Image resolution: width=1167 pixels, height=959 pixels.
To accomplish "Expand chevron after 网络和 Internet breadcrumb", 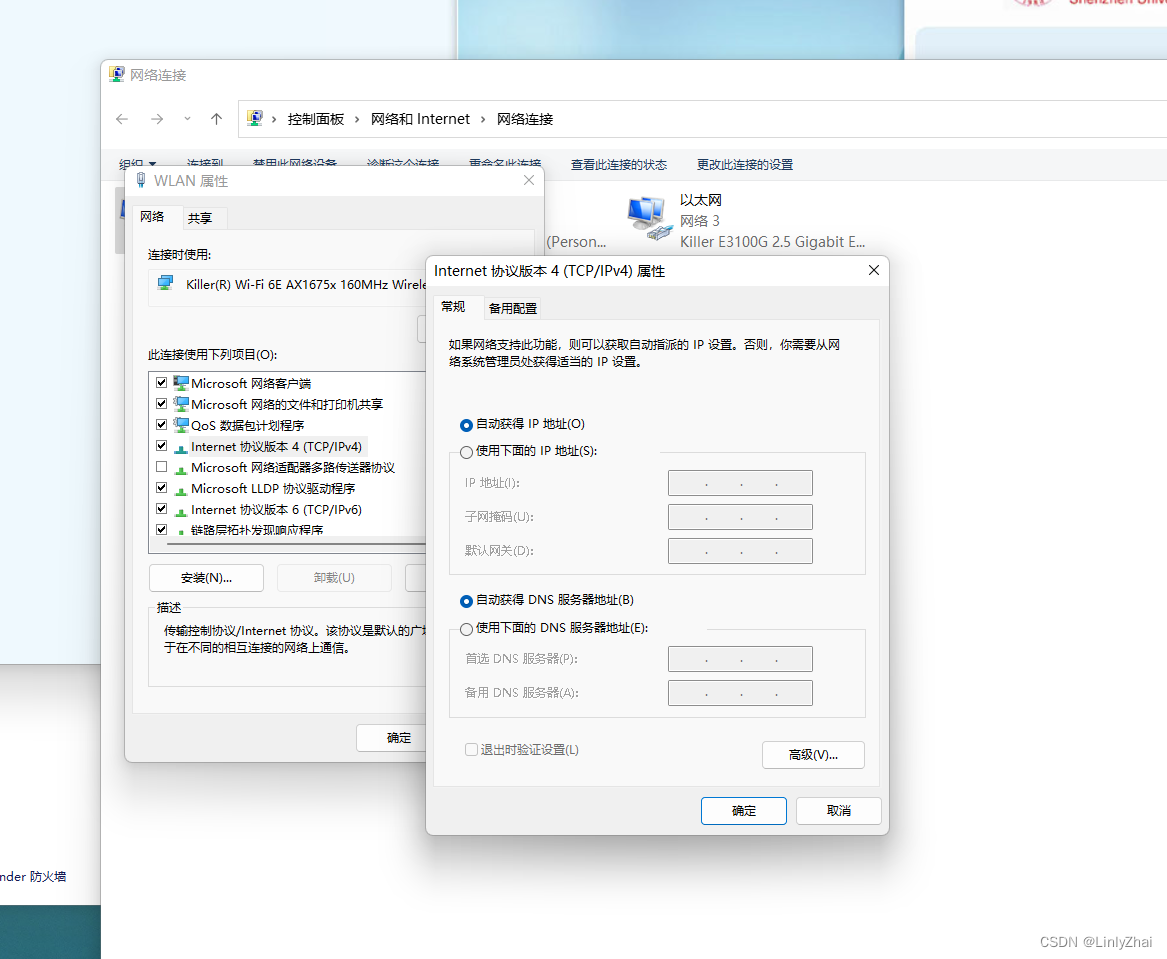I will click(483, 119).
